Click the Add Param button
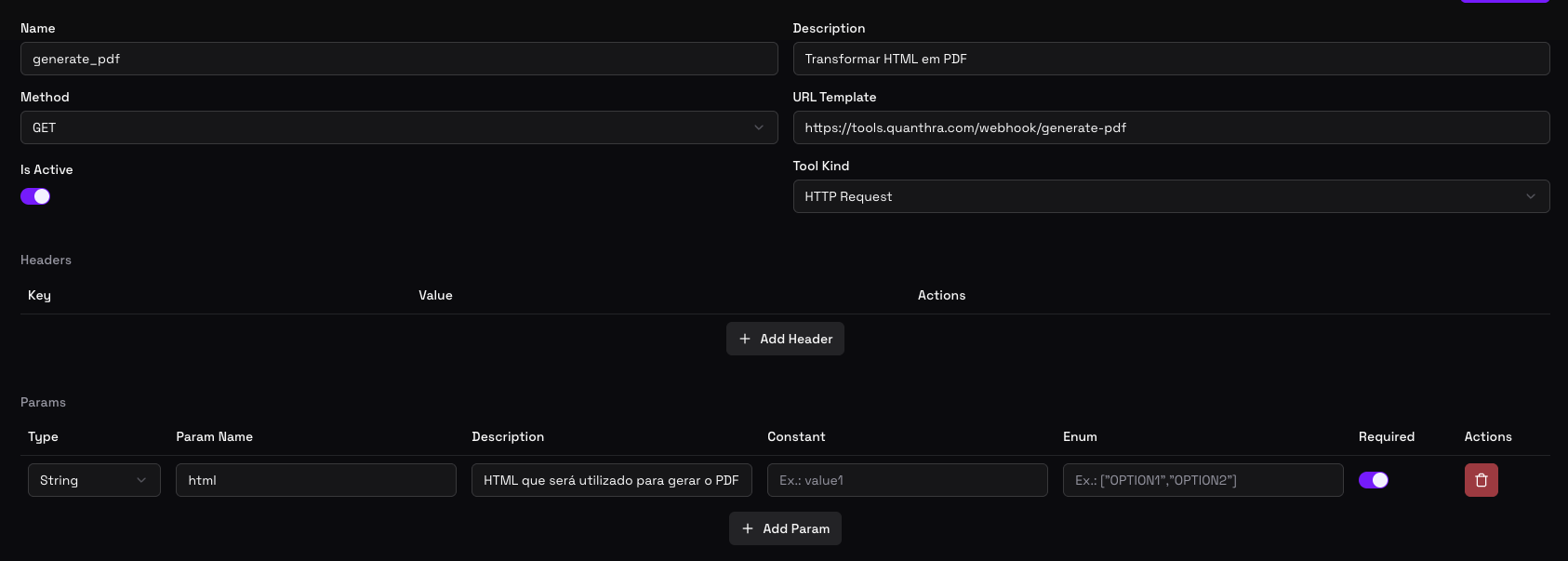Screen dimensions: 1568x561 tap(785, 528)
